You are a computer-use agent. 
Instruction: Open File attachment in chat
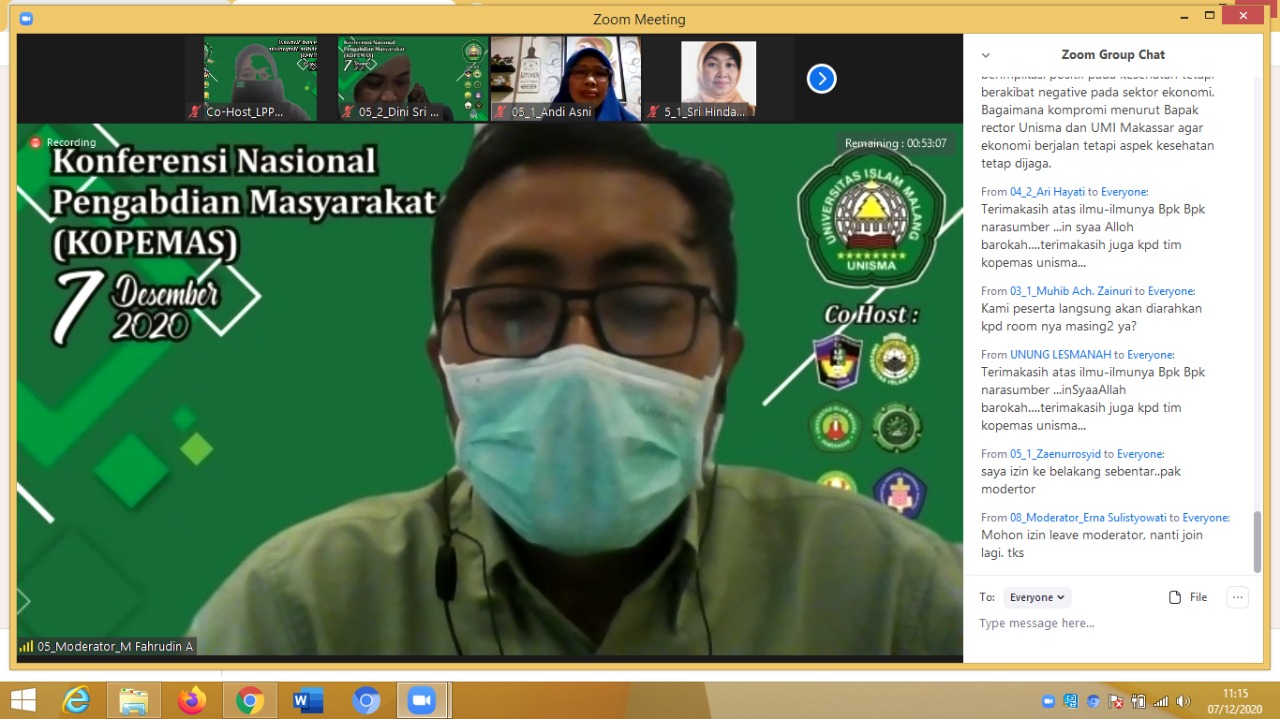point(1188,597)
